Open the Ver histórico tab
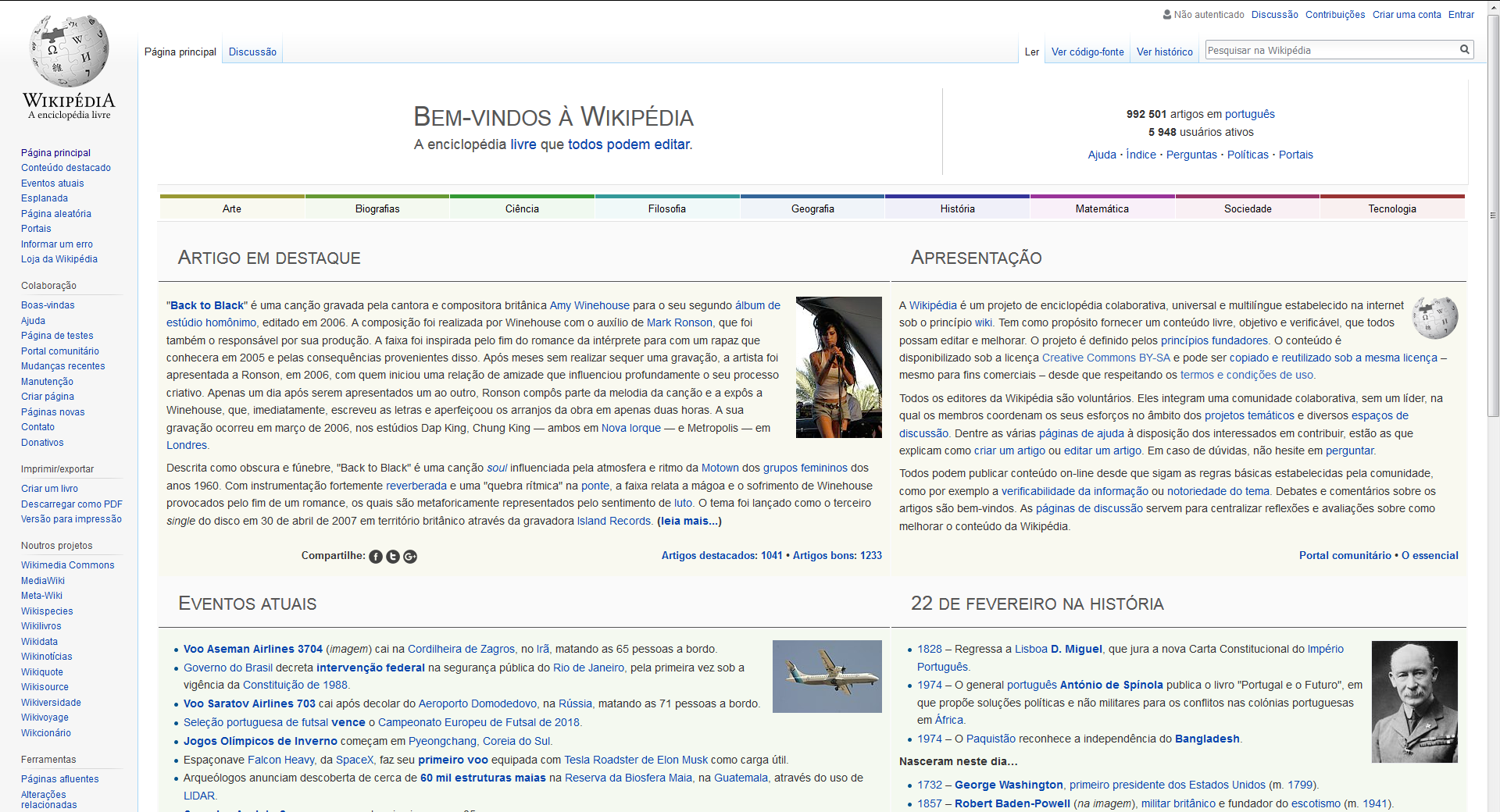1500x812 pixels. click(1164, 52)
